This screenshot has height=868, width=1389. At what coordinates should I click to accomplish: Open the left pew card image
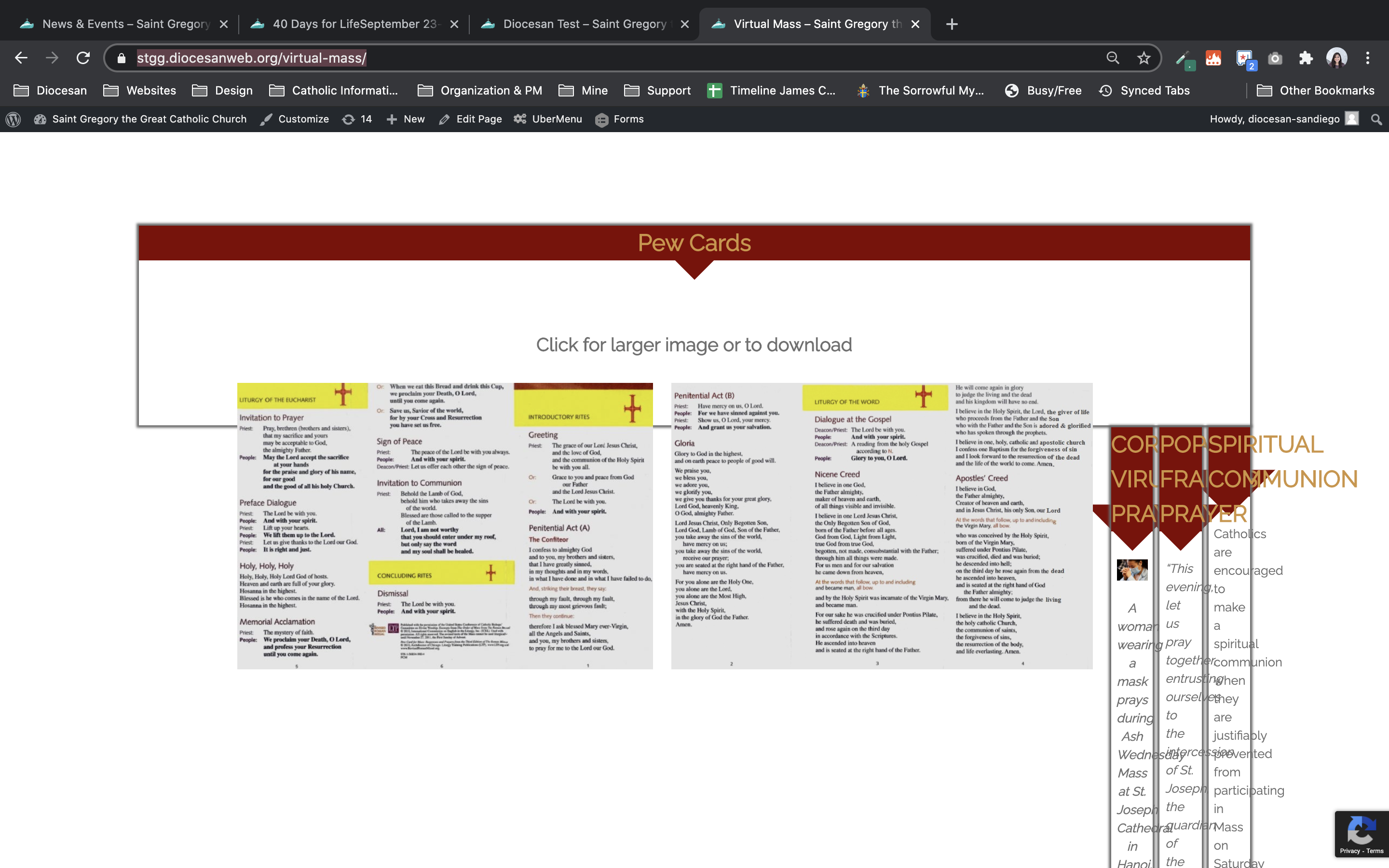tap(445, 525)
